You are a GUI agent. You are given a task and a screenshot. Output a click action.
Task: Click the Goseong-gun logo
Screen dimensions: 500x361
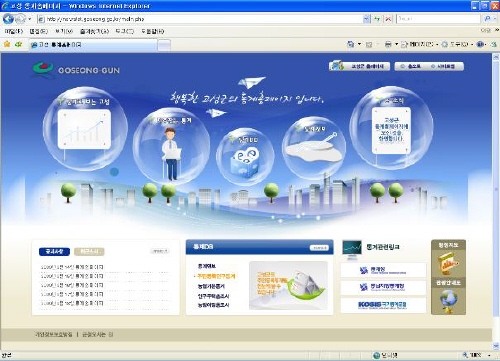coord(76,69)
